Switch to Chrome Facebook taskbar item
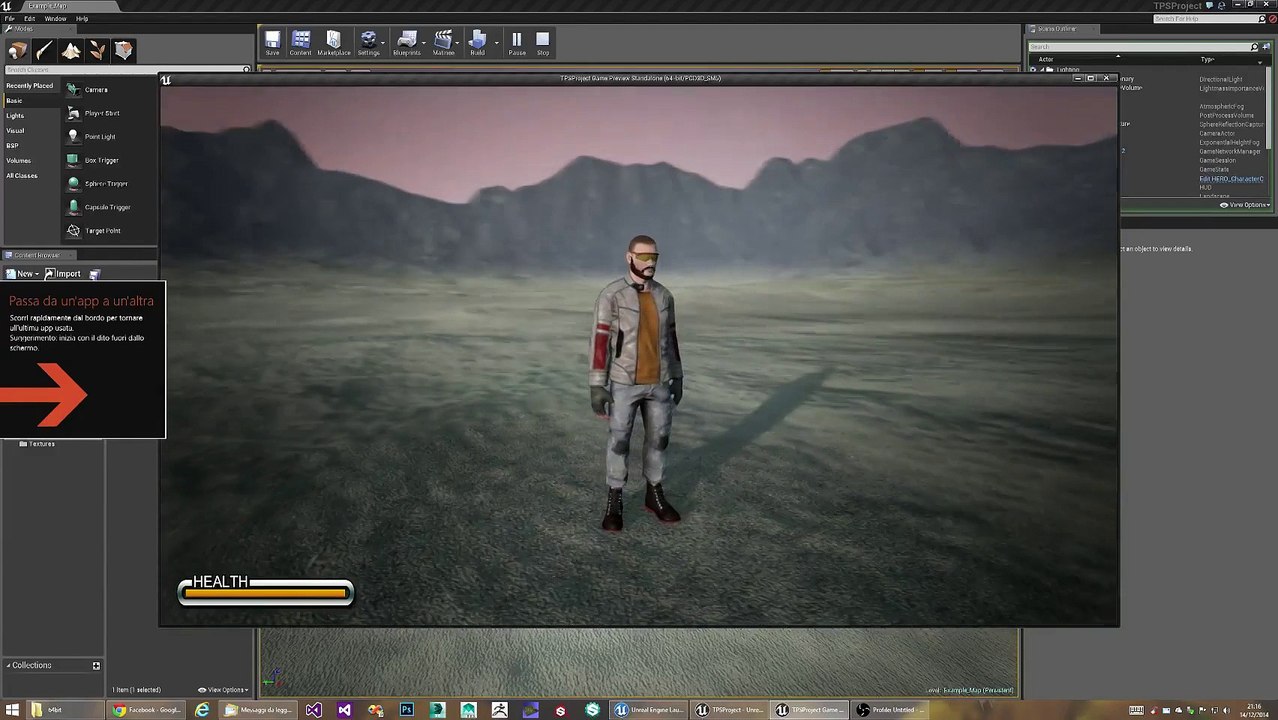 pyautogui.click(x=147, y=710)
